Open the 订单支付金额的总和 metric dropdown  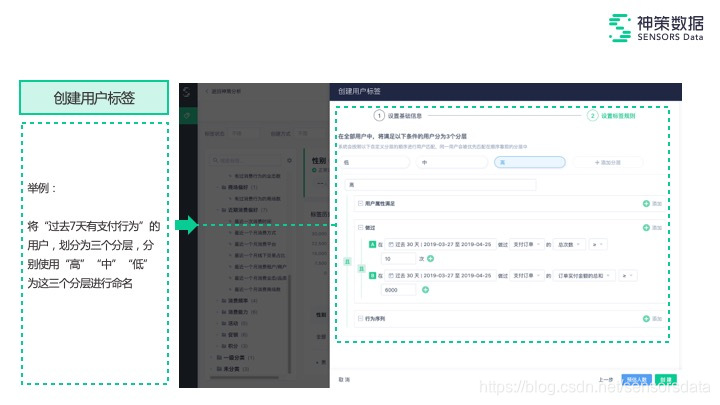[x=584, y=276]
